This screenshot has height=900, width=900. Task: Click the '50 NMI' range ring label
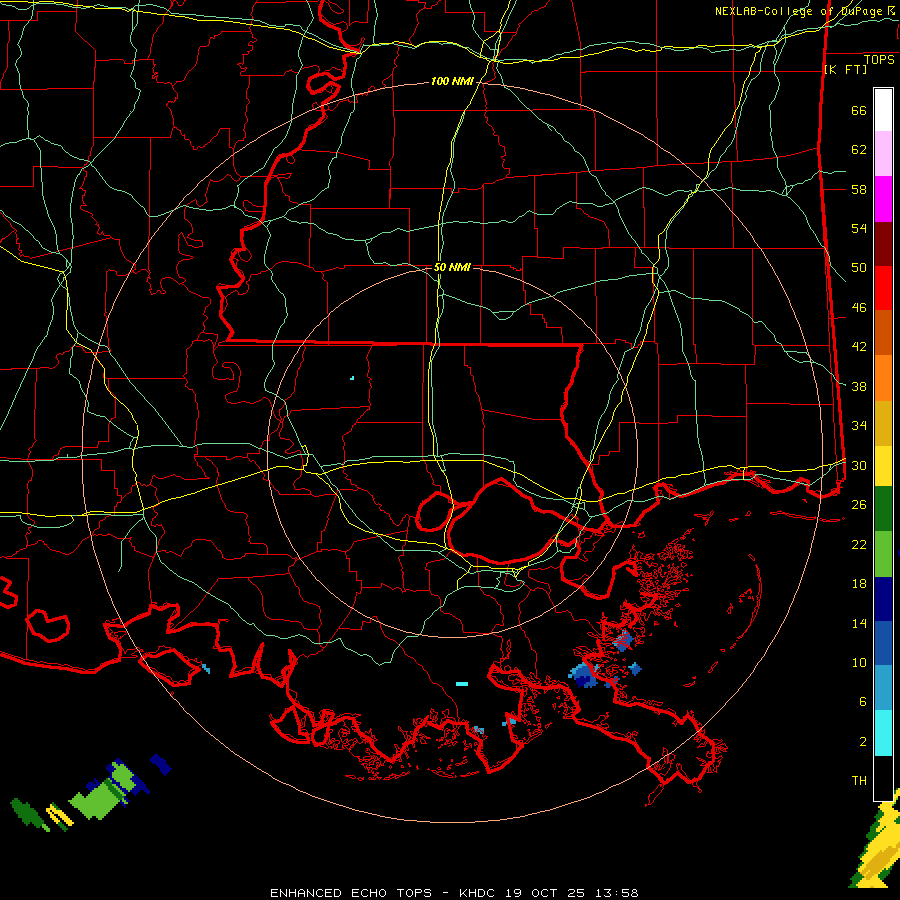pyautogui.click(x=452, y=267)
